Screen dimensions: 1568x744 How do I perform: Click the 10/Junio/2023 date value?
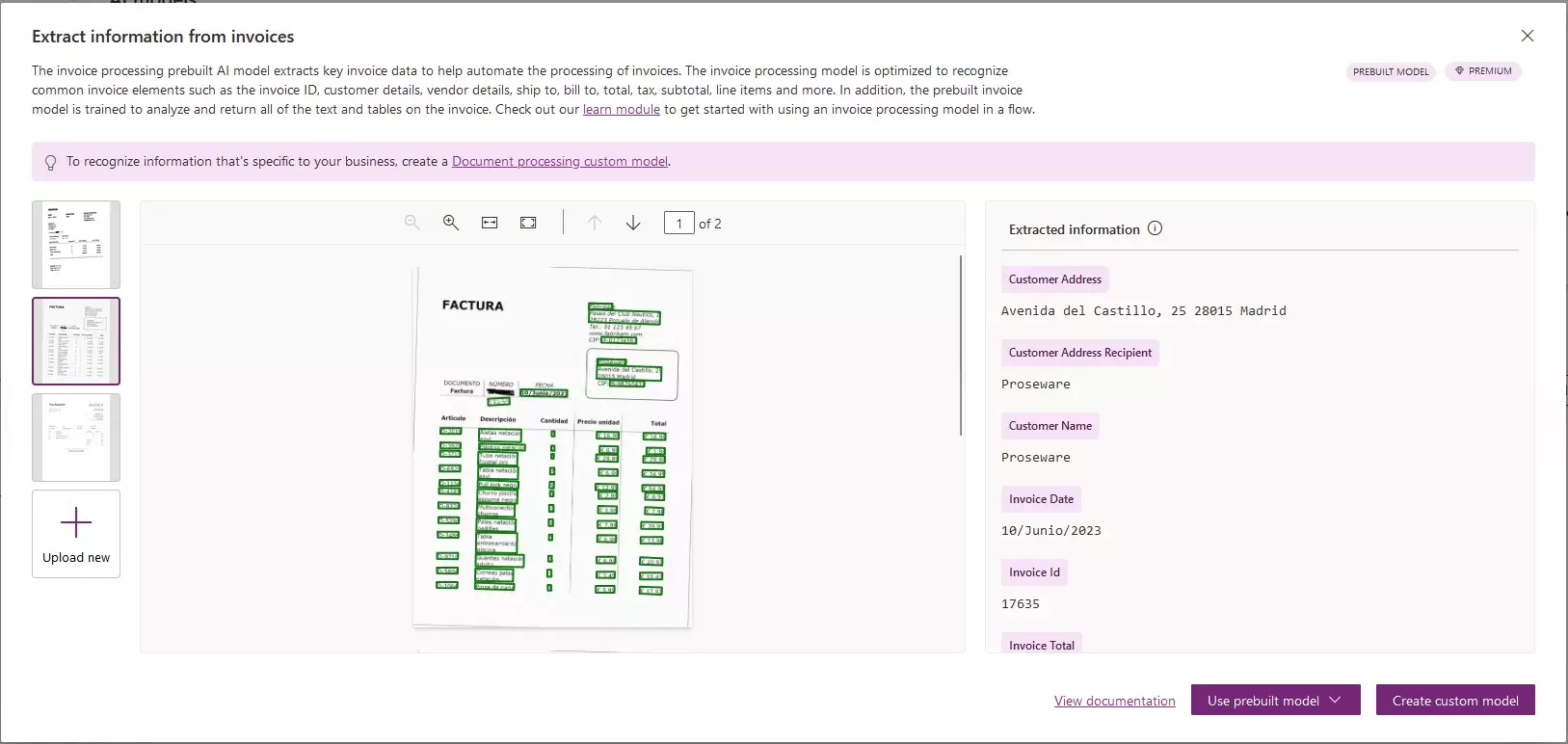(1051, 530)
